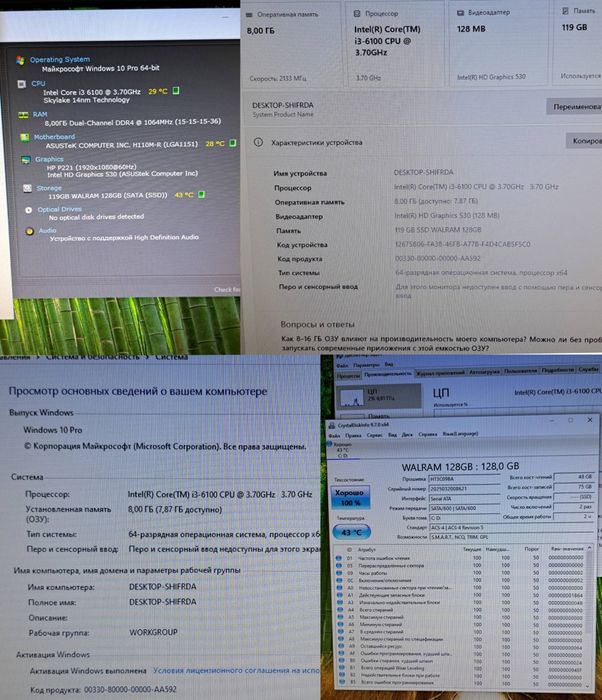Click the Optical Drives disc icon
This screenshot has width=602, height=700.
(x=29, y=210)
